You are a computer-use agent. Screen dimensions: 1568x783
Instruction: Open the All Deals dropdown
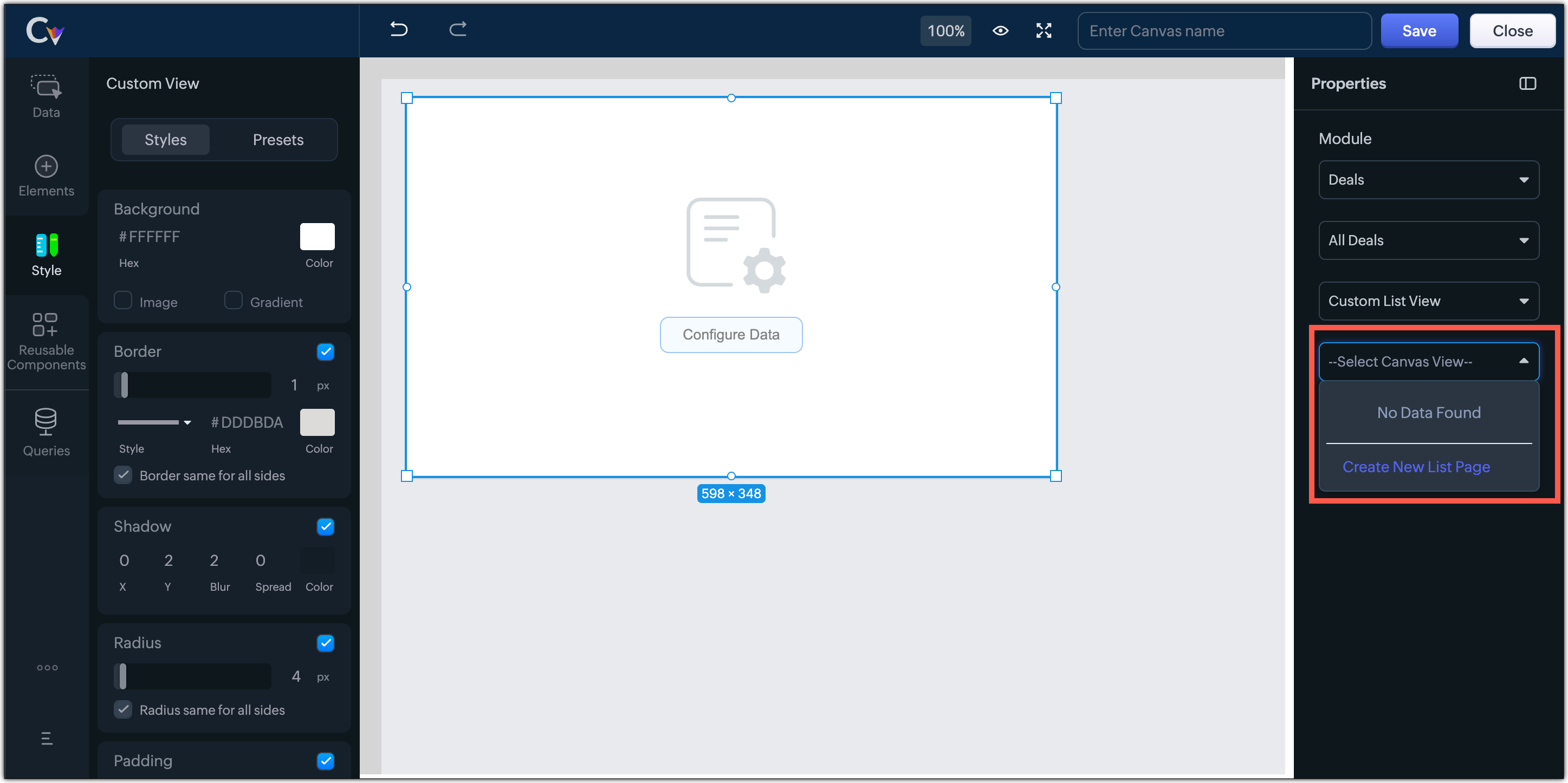(1428, 240)
